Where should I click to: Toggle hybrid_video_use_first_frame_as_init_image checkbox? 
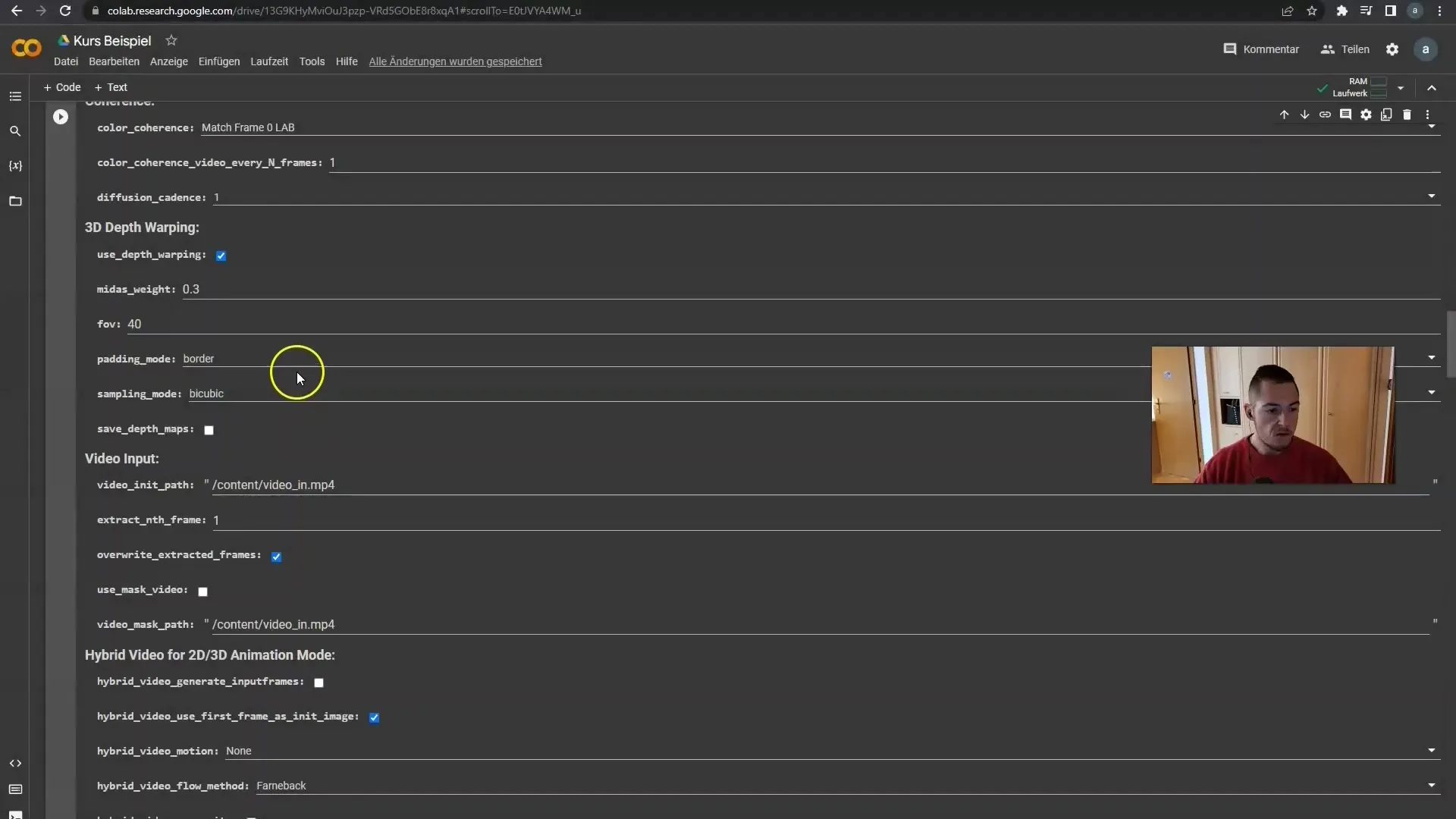[x=374, y=717]
